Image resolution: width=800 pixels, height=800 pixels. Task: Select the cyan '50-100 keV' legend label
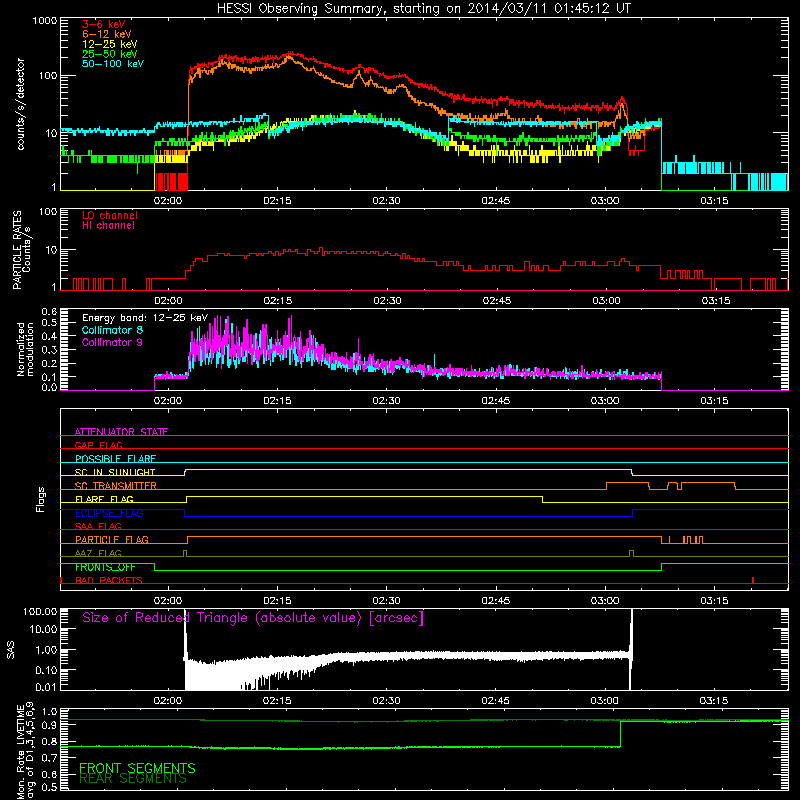(x=113, y=64)
